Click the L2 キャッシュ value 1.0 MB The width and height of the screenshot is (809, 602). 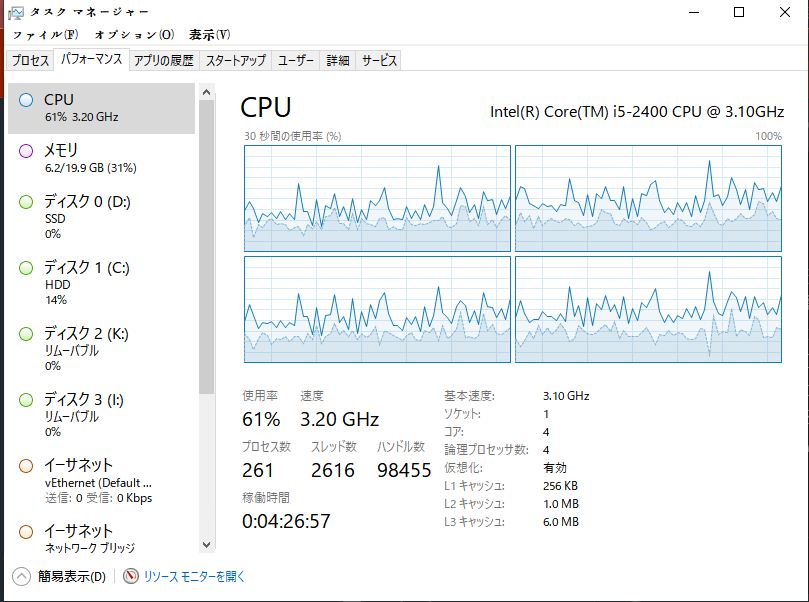pos(561,504)
